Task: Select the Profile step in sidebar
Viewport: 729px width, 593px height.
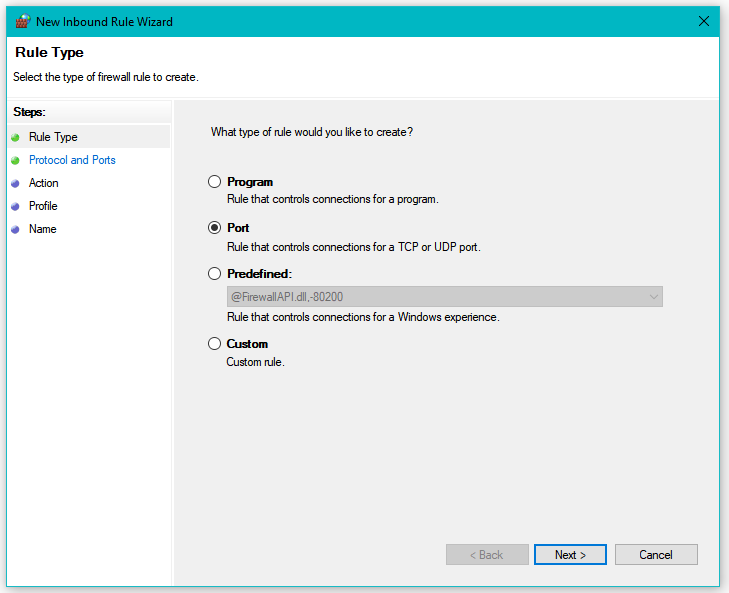Action: tap(43, 206)
